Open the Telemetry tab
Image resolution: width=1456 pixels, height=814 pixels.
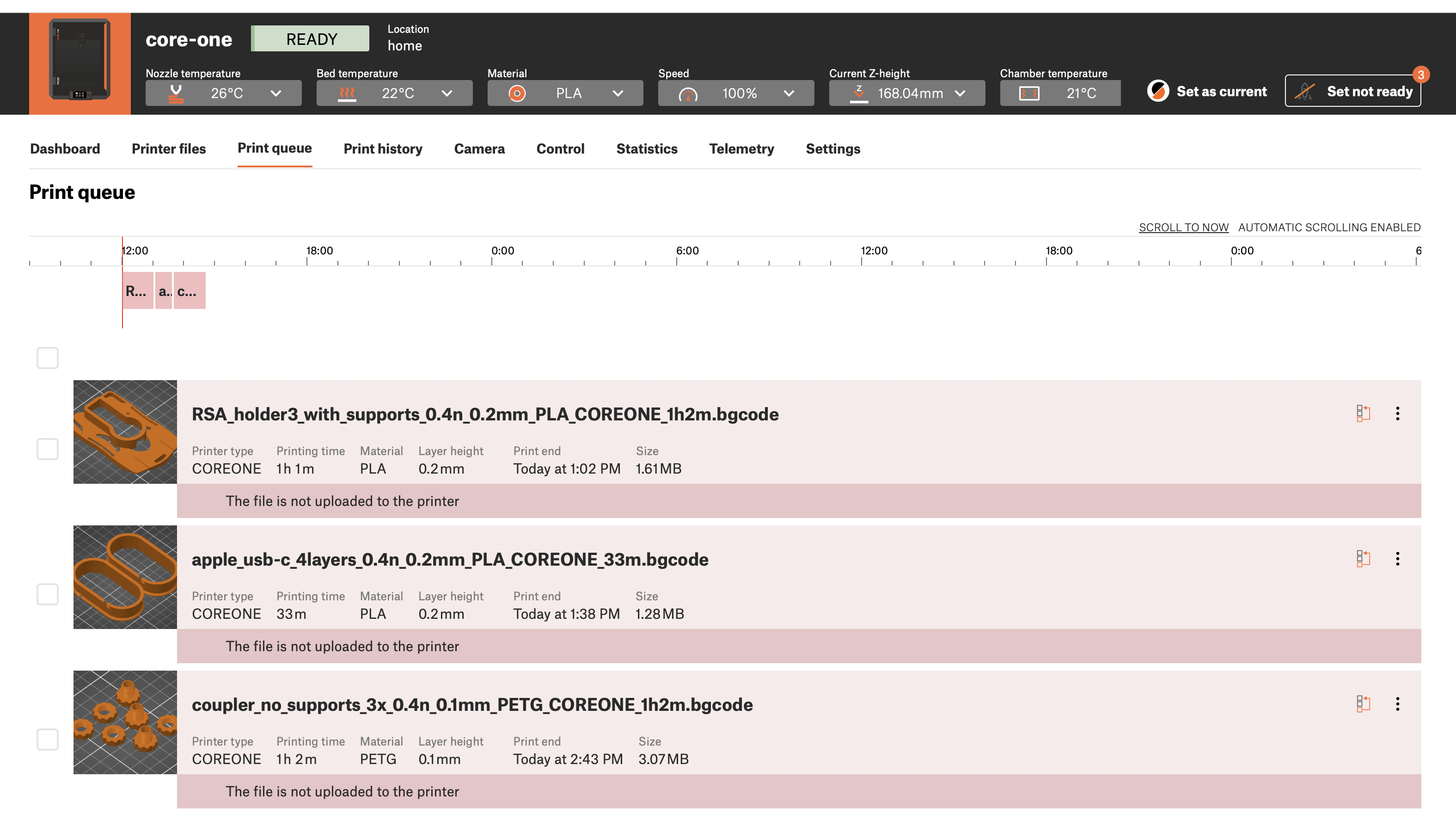(x=741, y=149)
